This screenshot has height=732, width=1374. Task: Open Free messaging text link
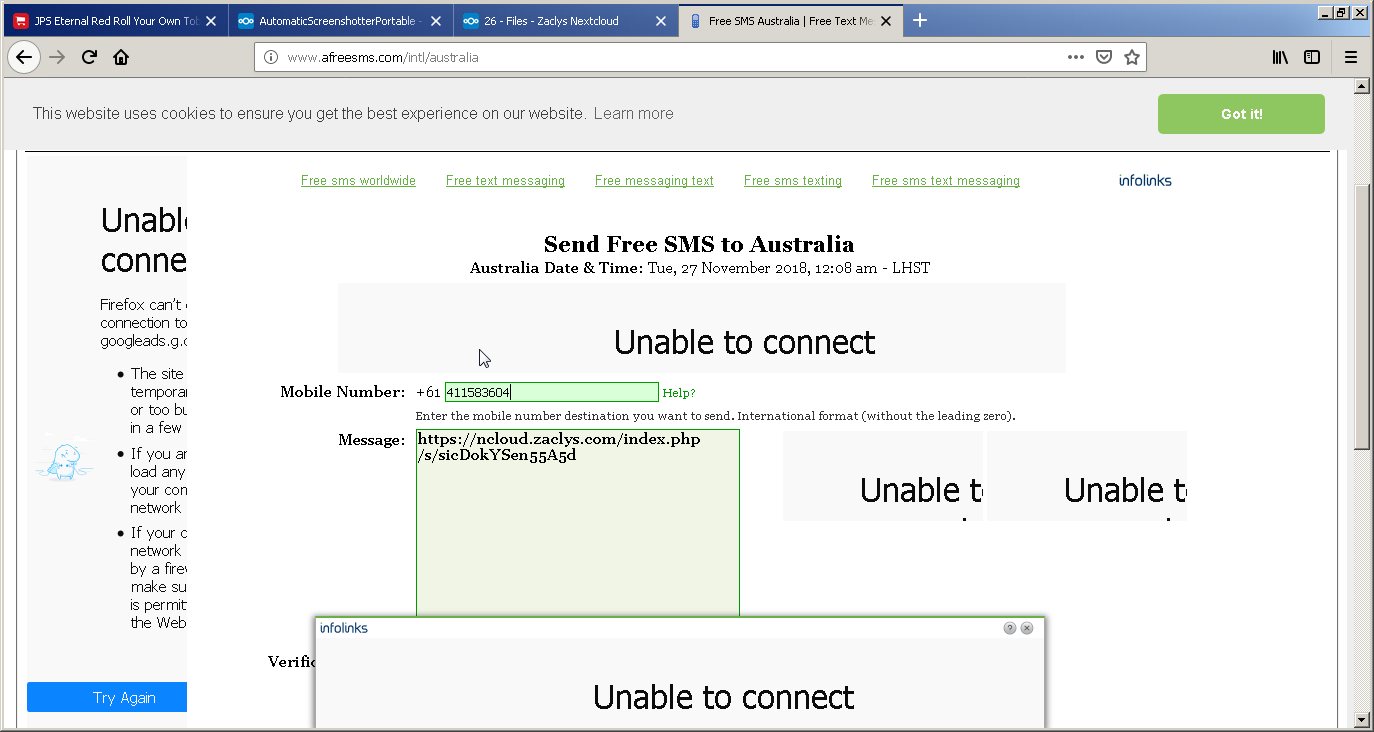[654, 181]
